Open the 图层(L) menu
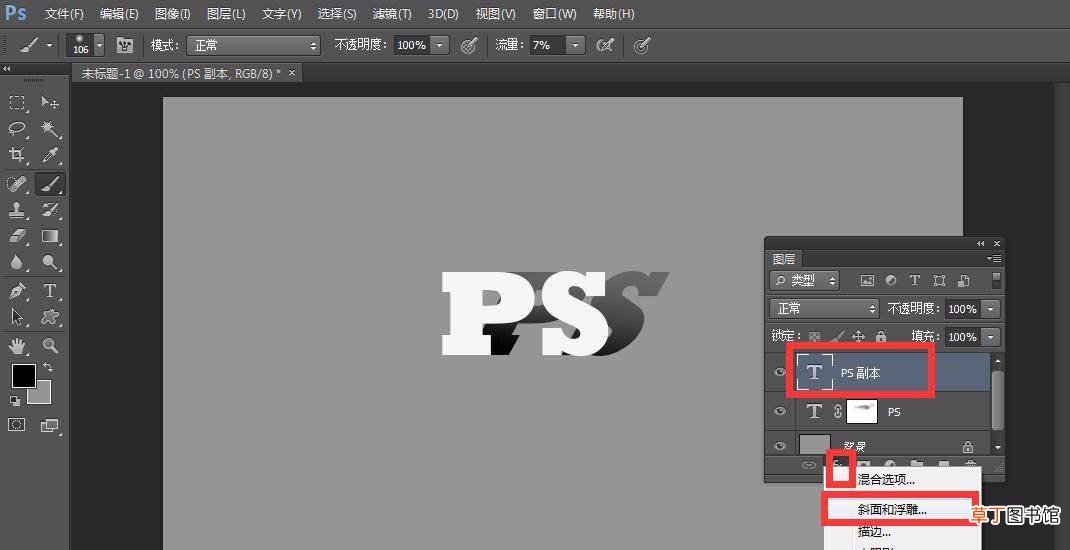Screen dimensions: 1070x550 coord(225,14)
